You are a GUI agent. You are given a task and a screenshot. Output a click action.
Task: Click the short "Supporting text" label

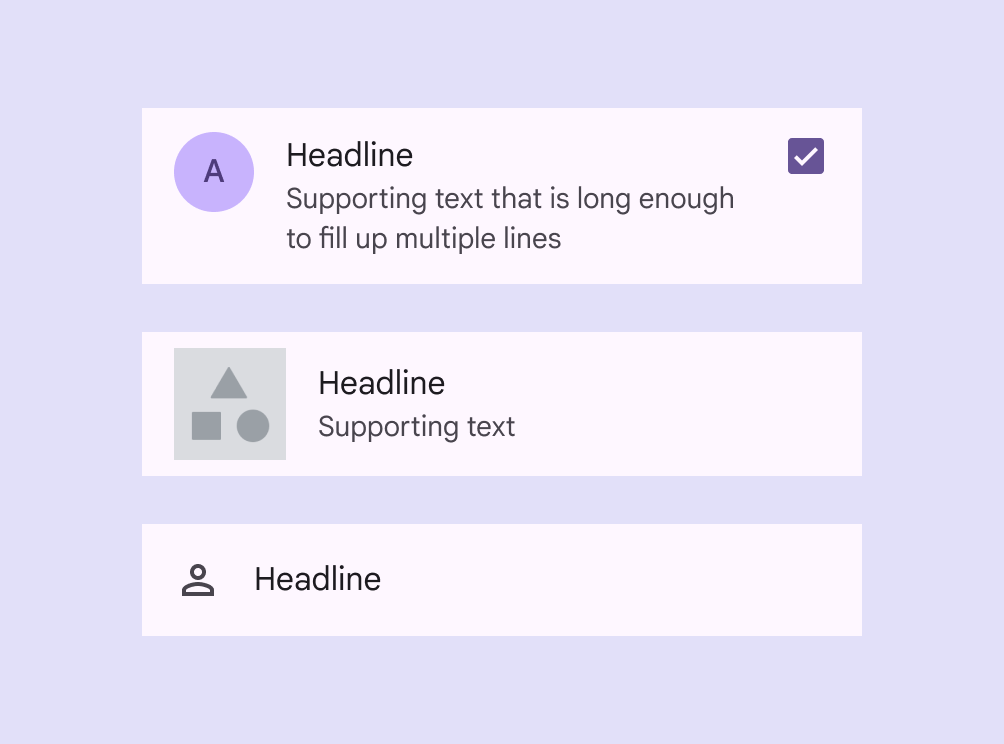pos(416,427)
